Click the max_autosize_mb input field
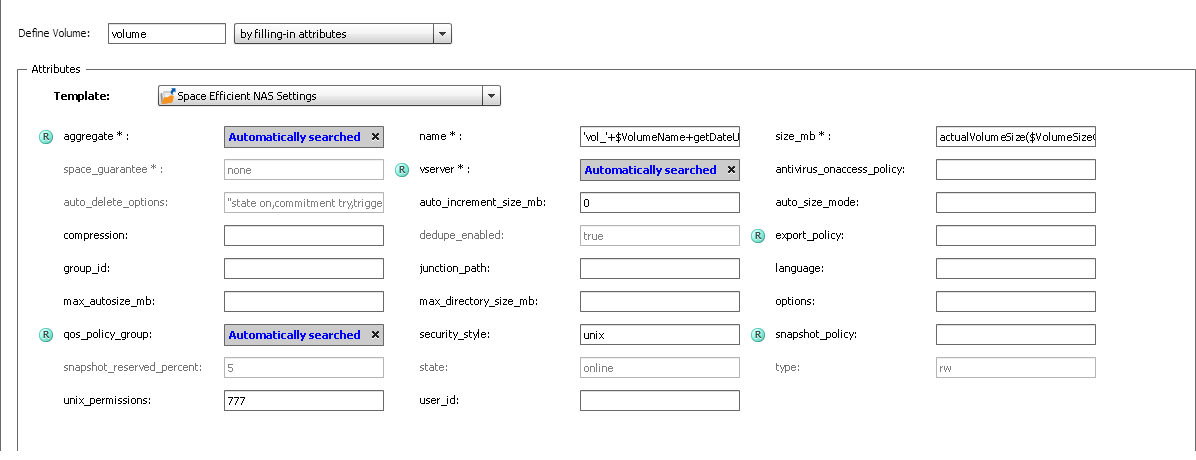Screen dimensions: 1196x460 [304, 301]
